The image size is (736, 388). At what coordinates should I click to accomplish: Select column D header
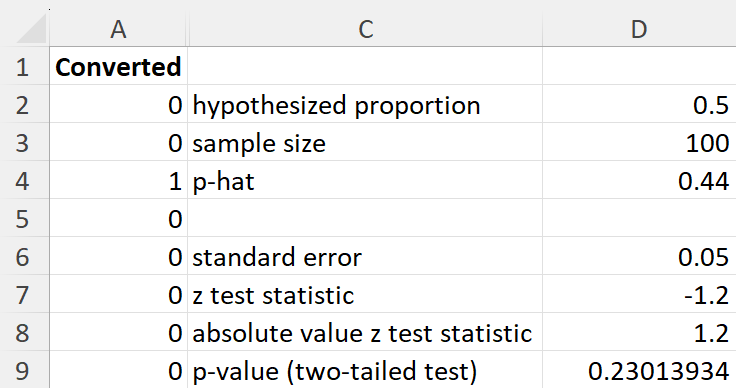click(639, 29)
